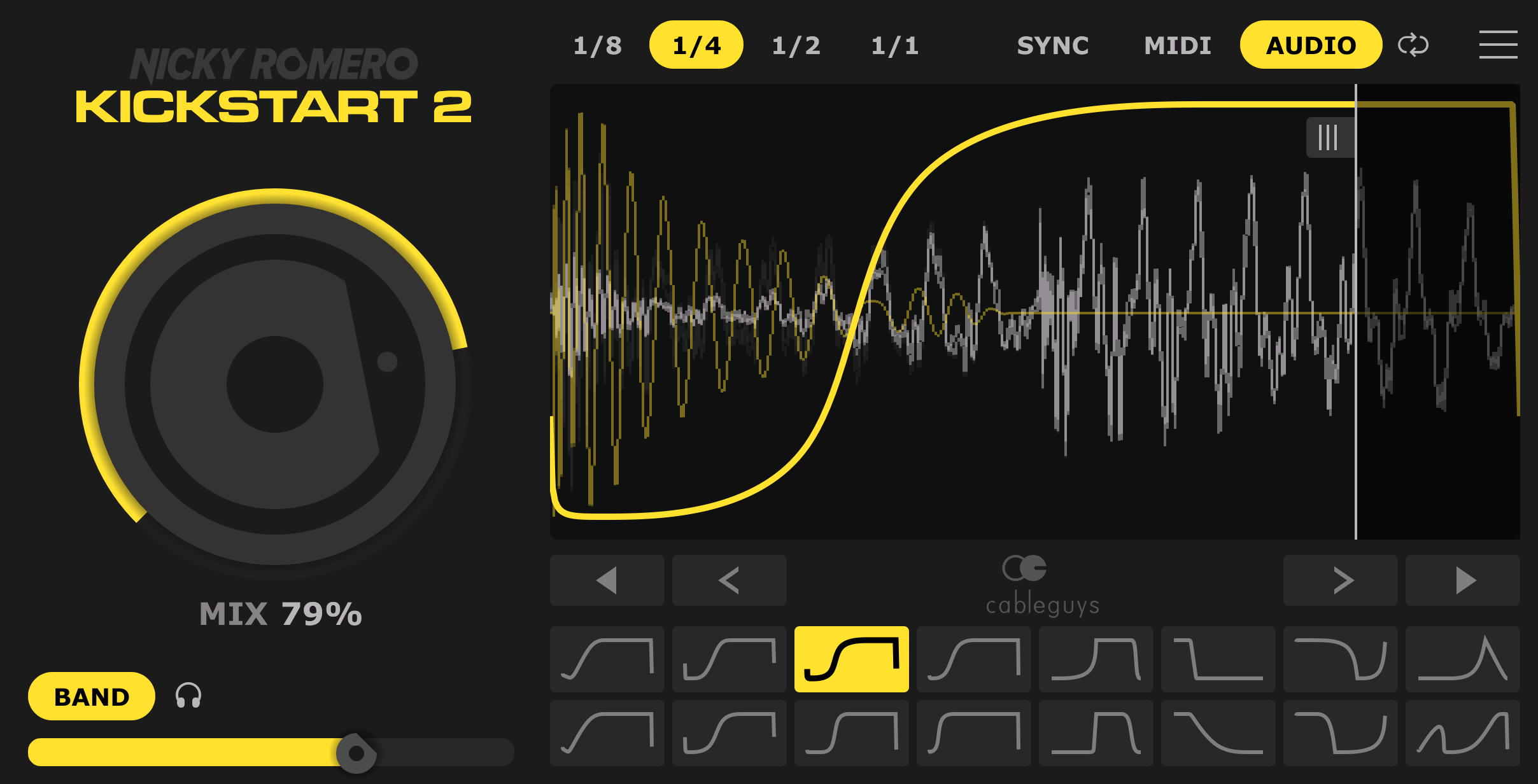Click the retrigger loop icon near AUDIO
Screen dimensions: 1538x784
point(1414,45)
